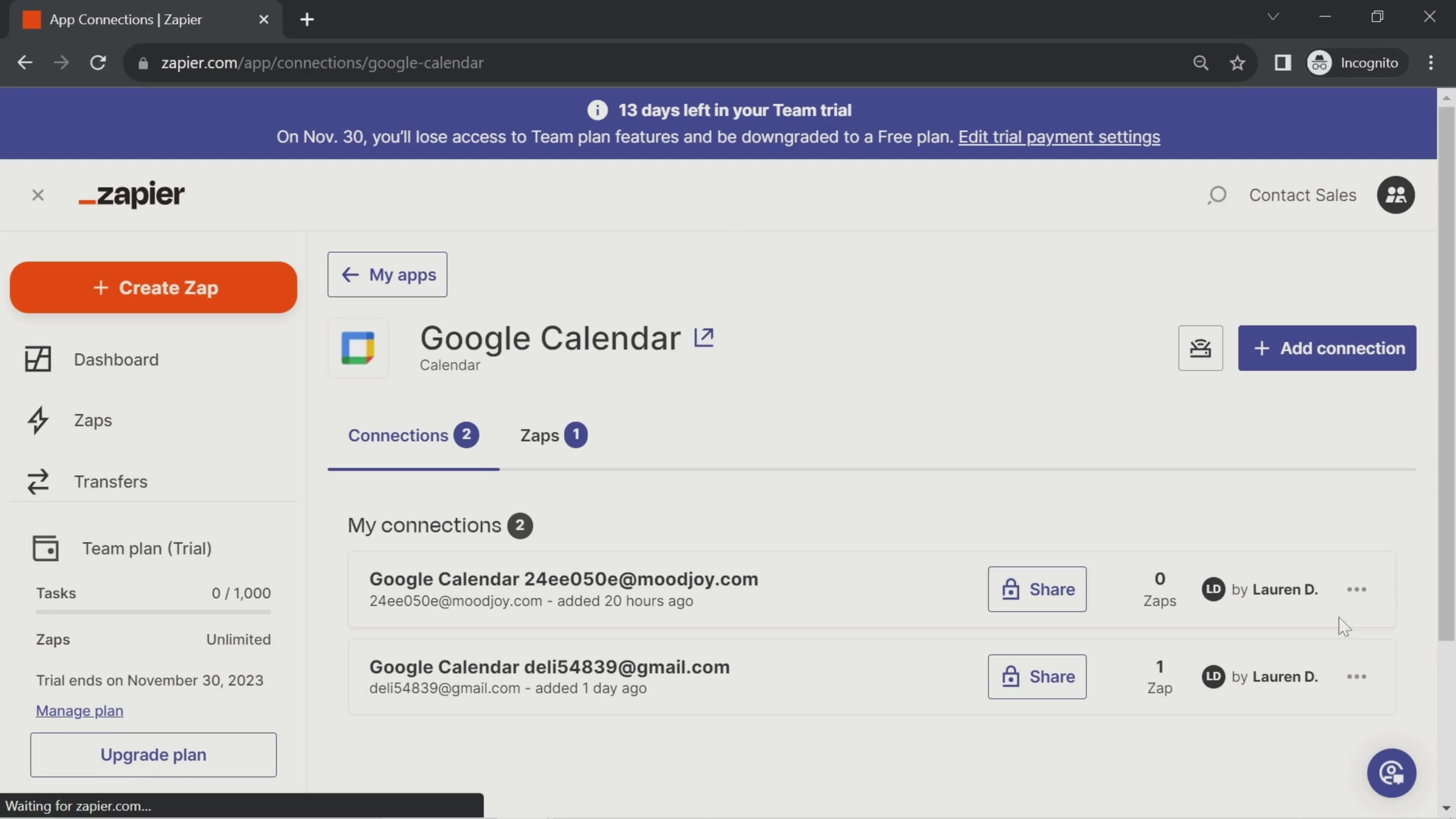
Task: Click Add connection button
Action: pos(1327,348)
